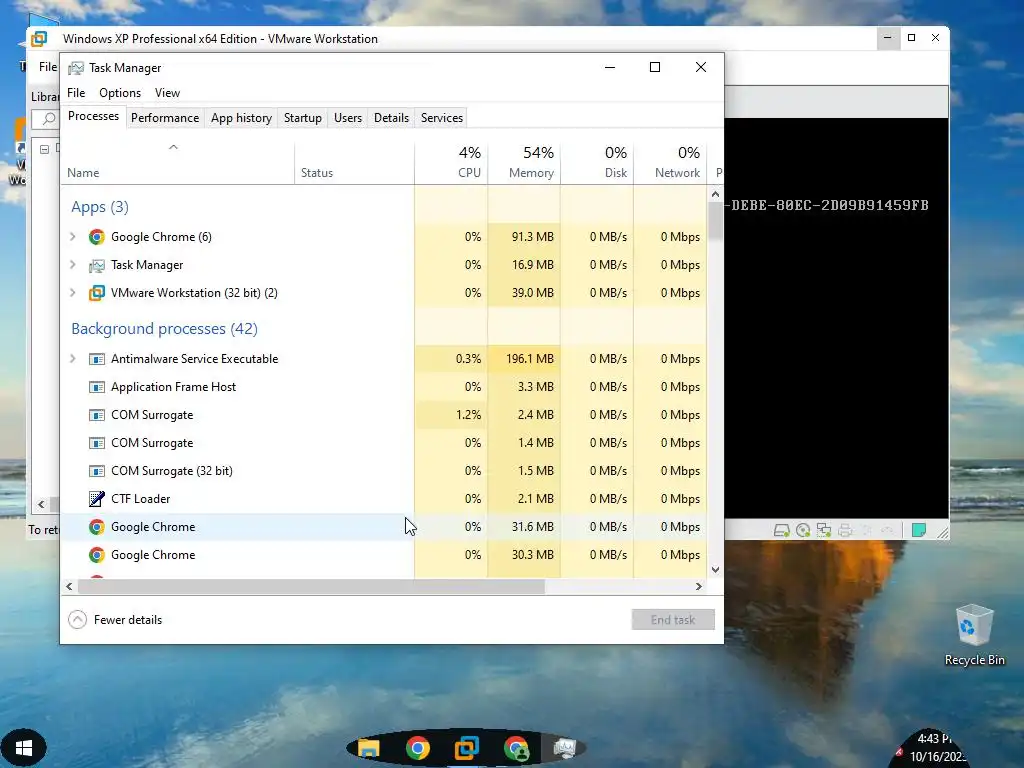Select the Google Chrome 31.6 MB background process

tap(383, 527)
